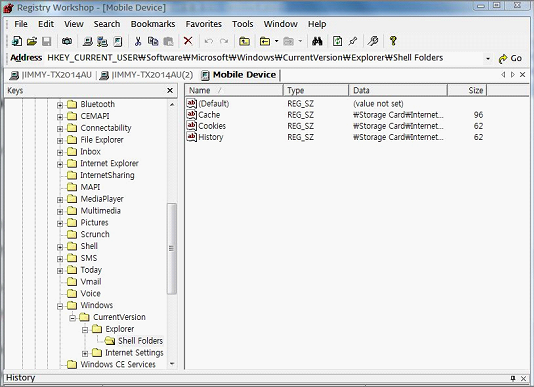This screenshot has width=534, height=387.
Task: Open a registry file using the folder icon
Action: coord(32,41)
